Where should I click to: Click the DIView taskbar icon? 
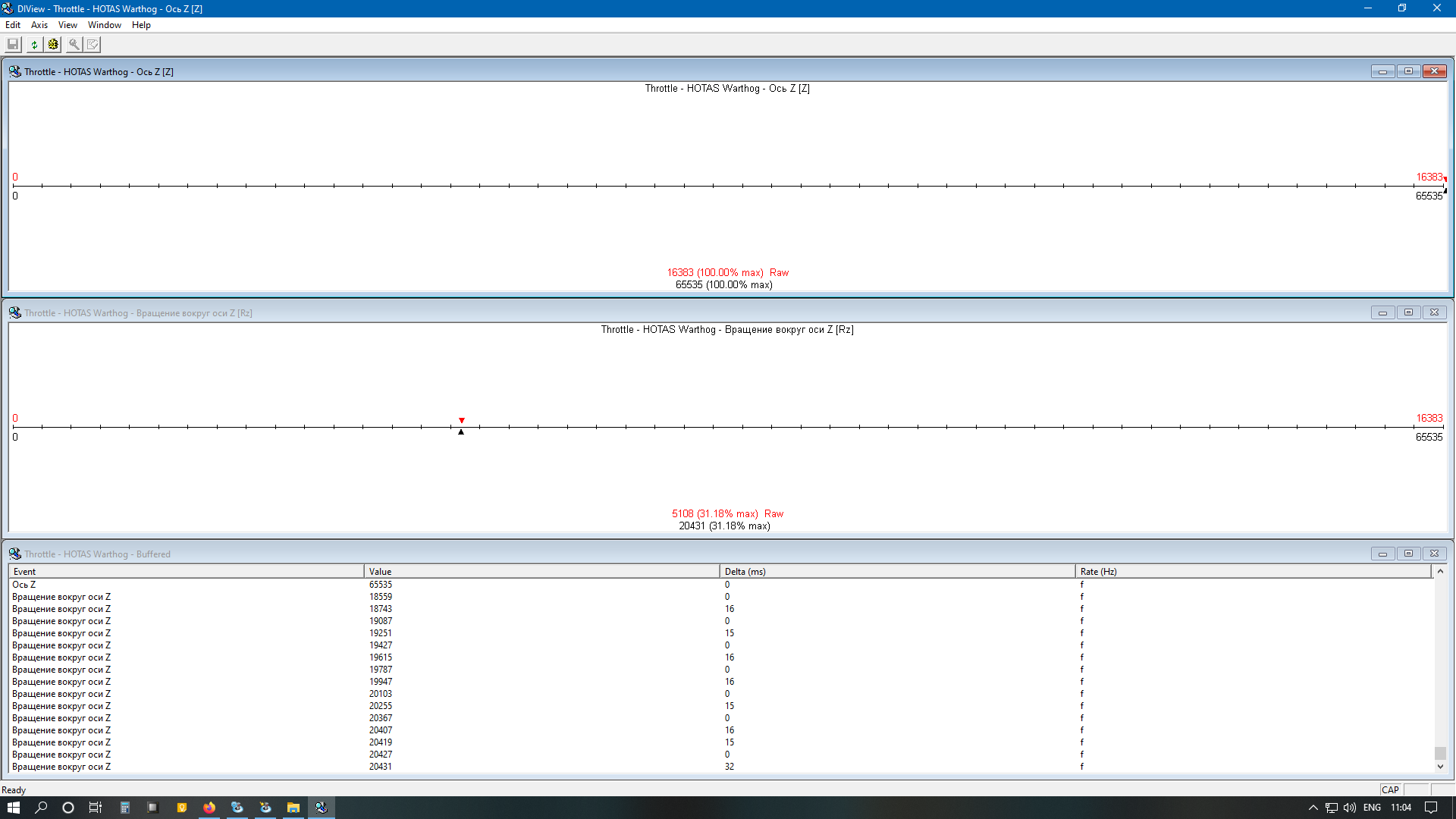322,808
